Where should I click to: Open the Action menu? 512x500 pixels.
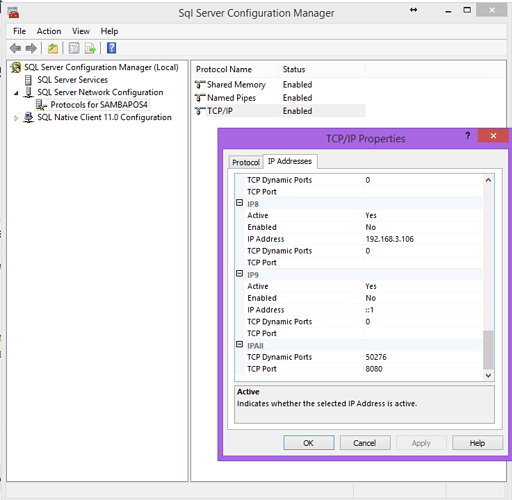[x=49, y=31]
